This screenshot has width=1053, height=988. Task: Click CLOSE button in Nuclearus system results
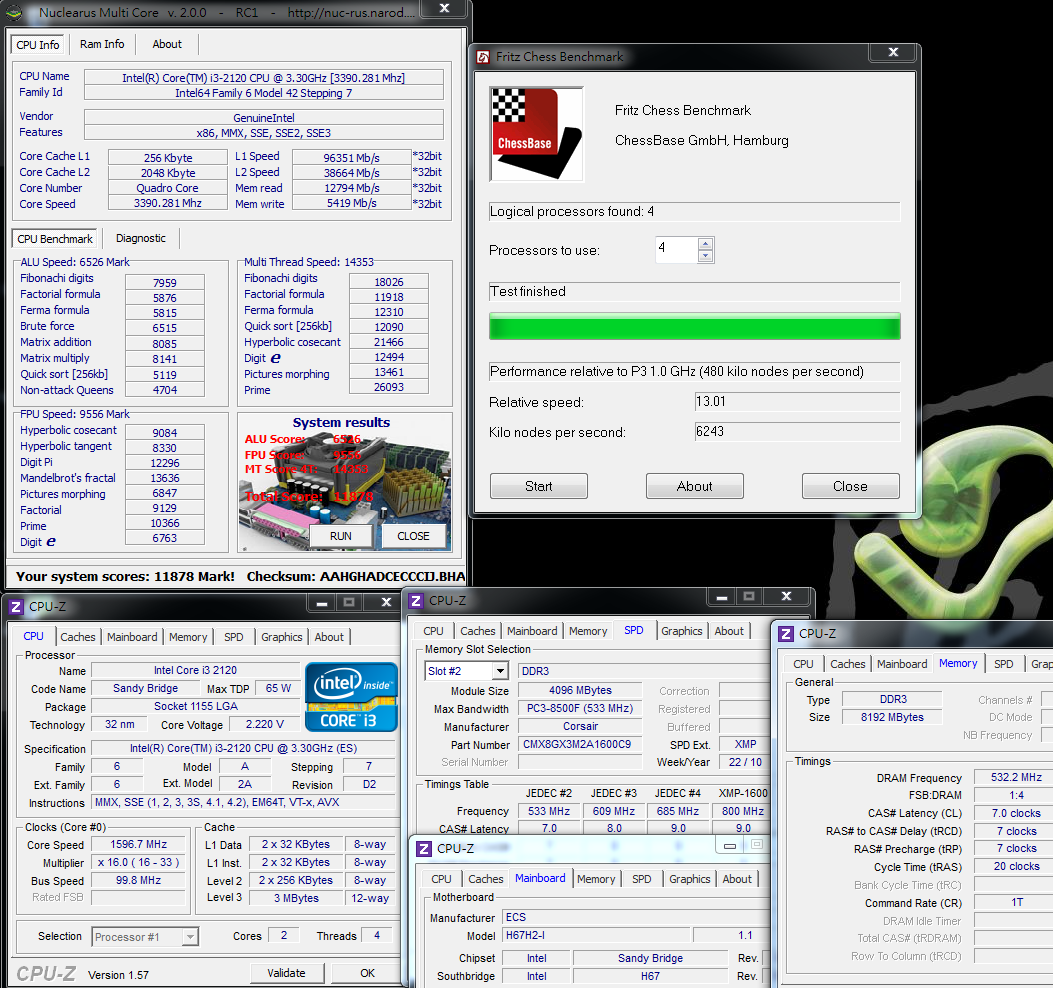(413, 536)
